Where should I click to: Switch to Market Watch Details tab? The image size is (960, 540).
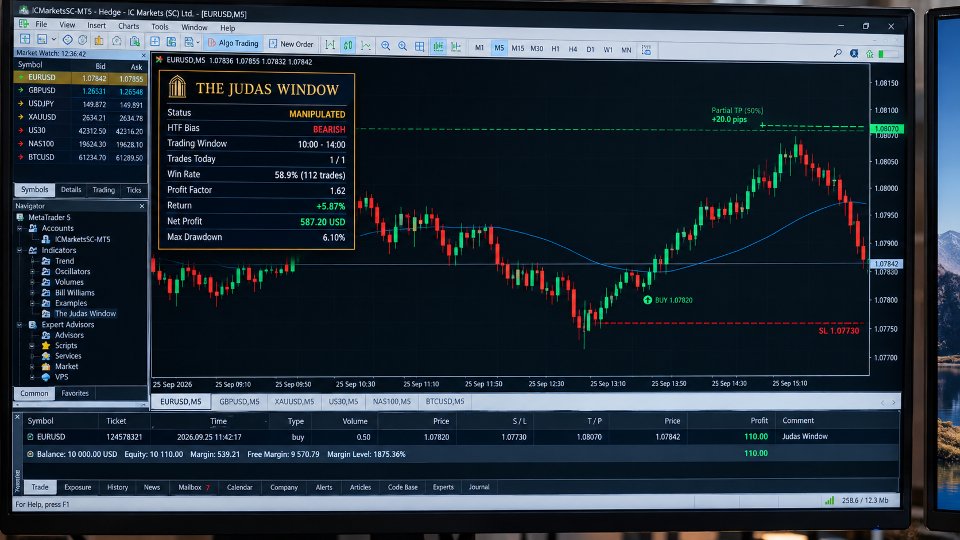click(x=71, y=190)
